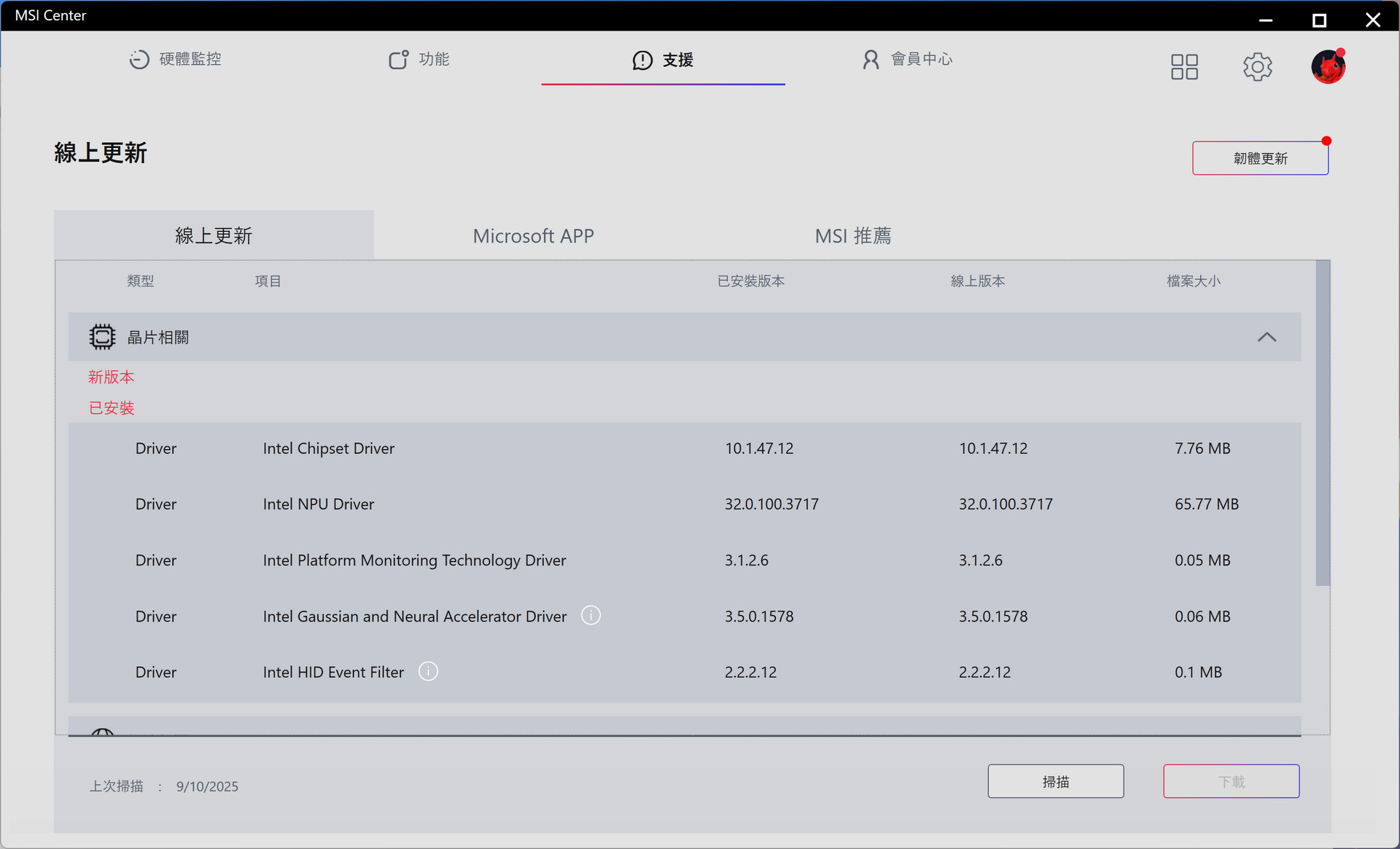Click the 已安裝版本 column header
This screenshot has width=1400, height=849.
[750, 281]
